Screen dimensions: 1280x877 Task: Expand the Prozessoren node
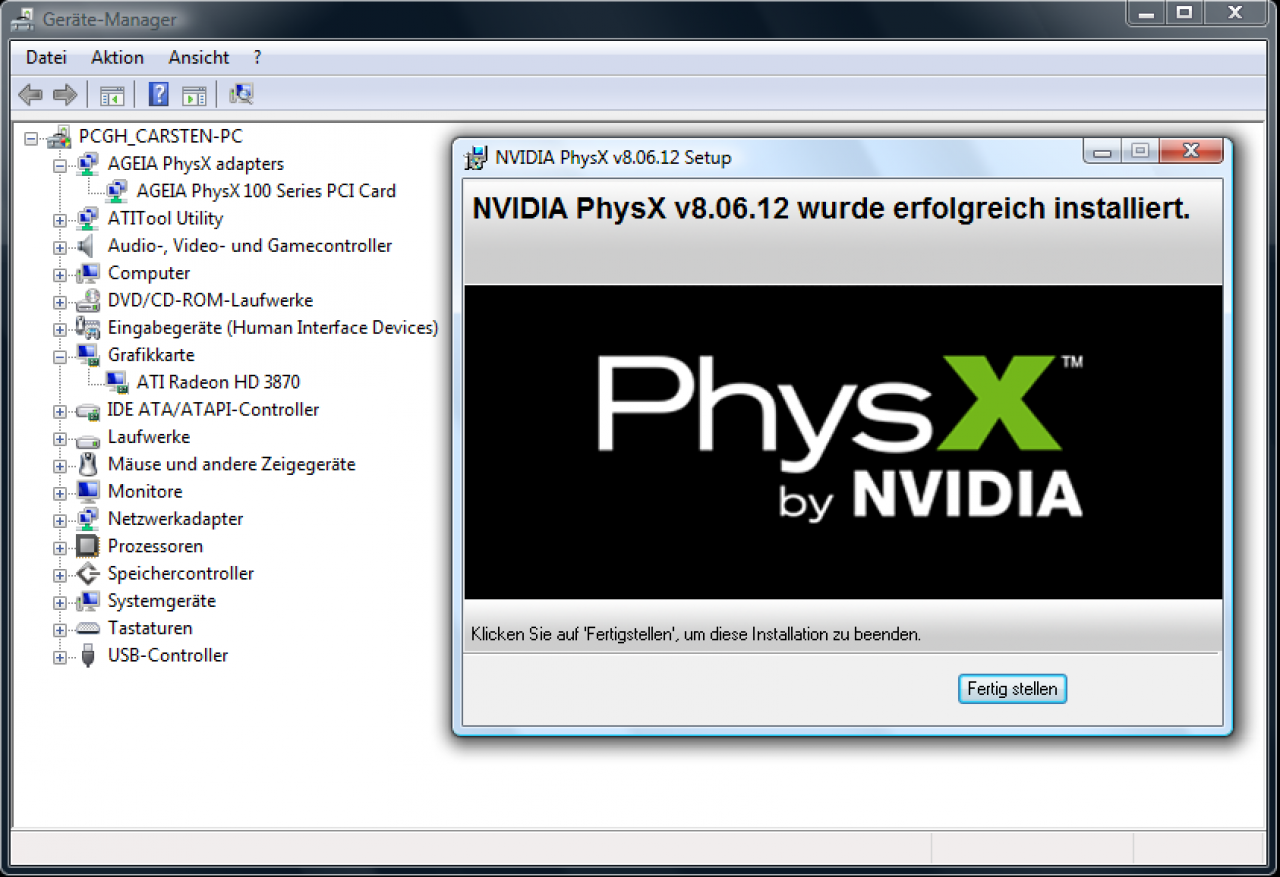(60, 547)
